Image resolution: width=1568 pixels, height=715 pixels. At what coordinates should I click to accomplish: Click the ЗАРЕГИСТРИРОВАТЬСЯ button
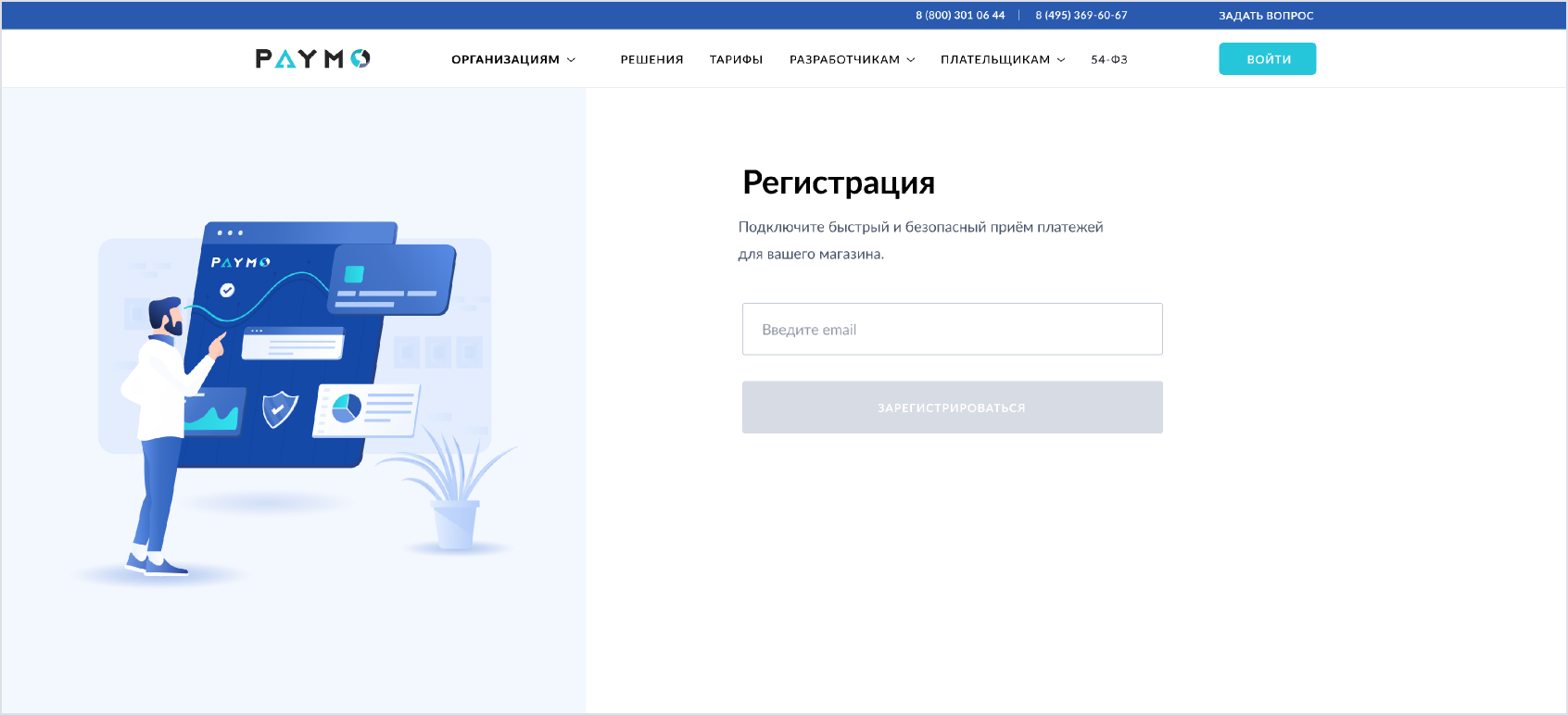click(952, 408)
